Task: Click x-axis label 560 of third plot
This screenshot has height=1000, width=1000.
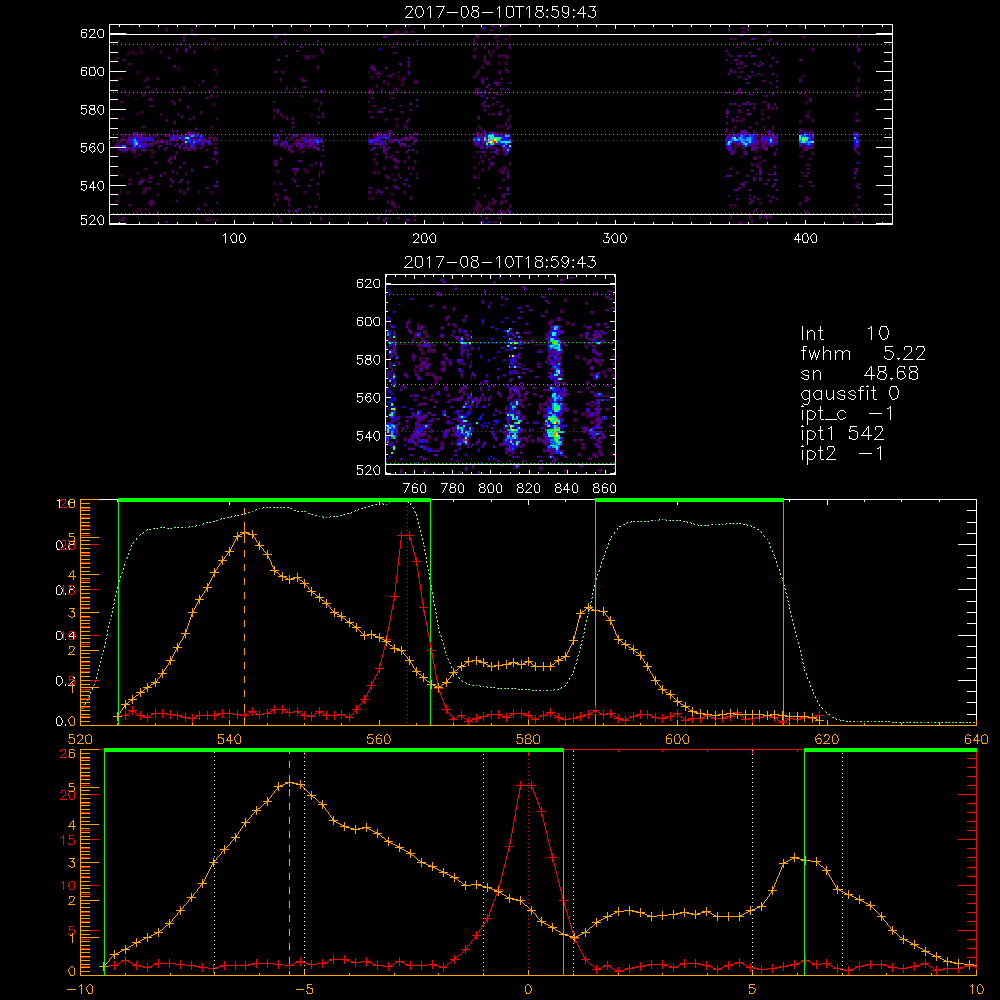Action: click(x=379, y=739)
